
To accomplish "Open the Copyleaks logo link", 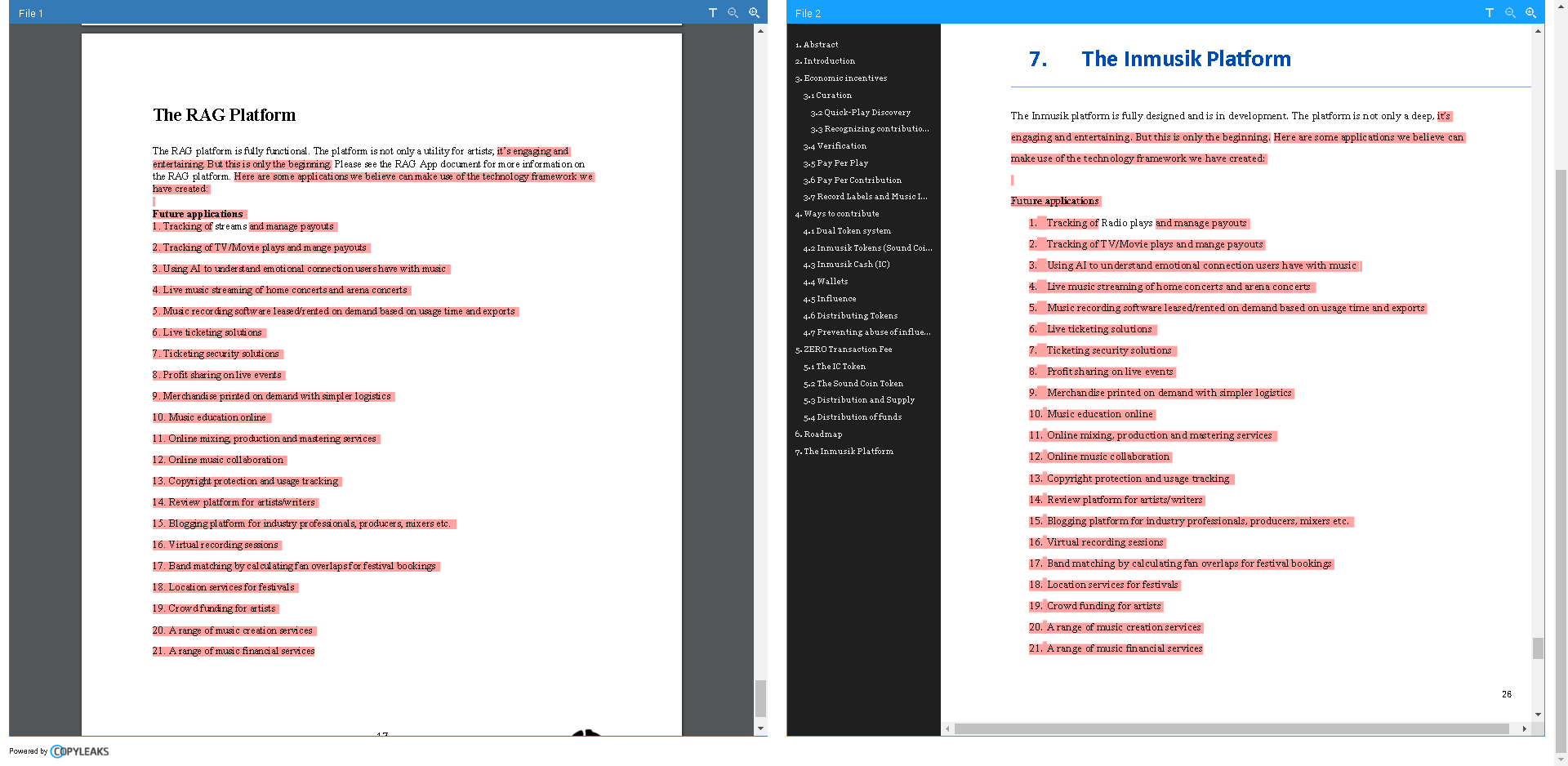I will click(x=79, y=751).
